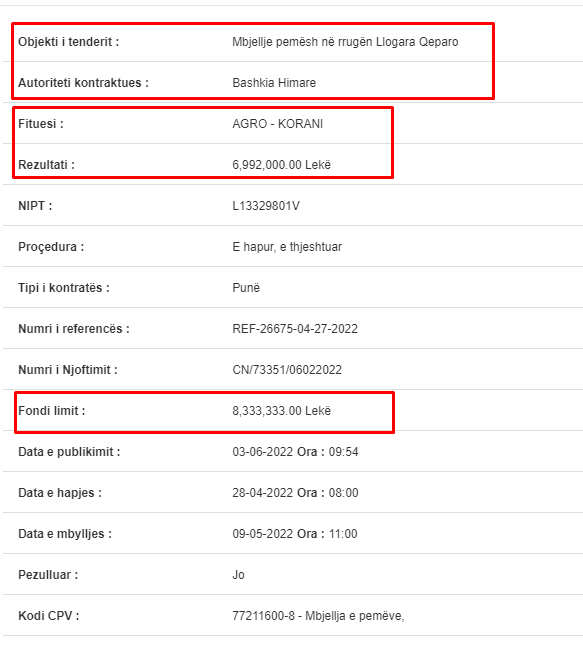
Task: Click the 'Autoriteti kontraktues :' label
Action: pyautogui.click(x=83, y=83)
